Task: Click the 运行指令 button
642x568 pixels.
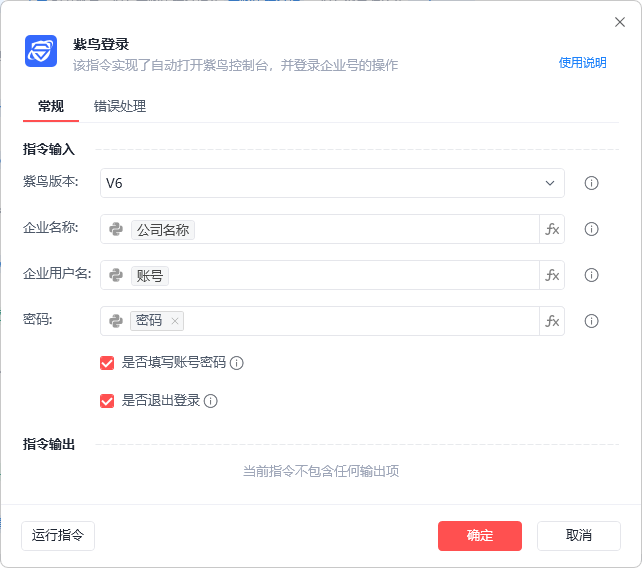Action: 58,536
